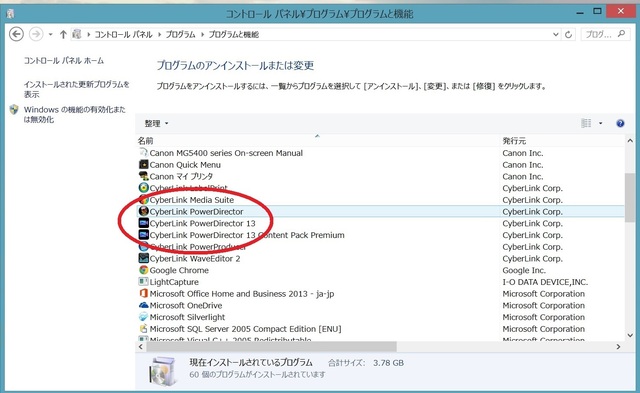This screenshot has width=640, height=393.
Task: Select CyberLink PowerDirector 13 entry
Action: click(202, 224)
